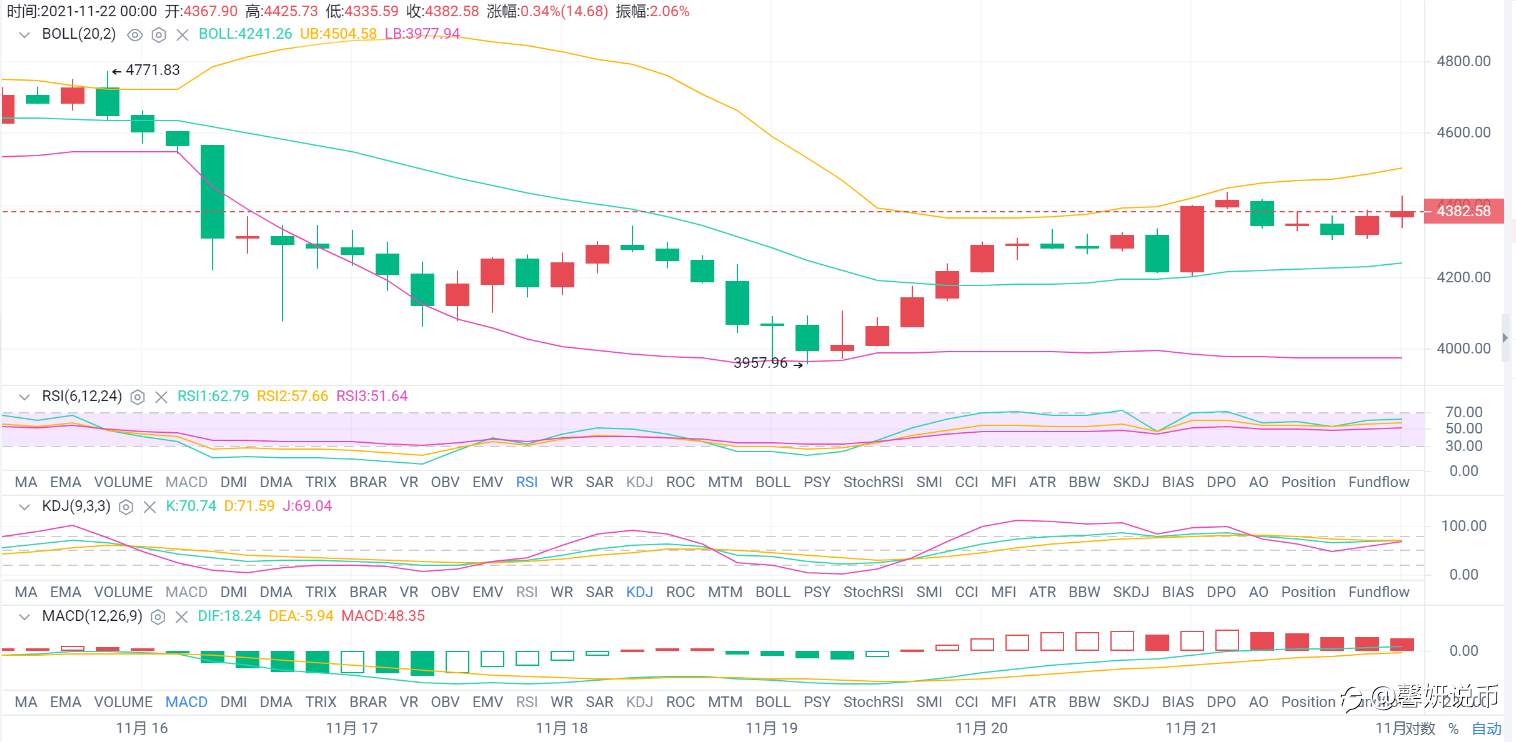Select DMI tab in KDJ panel bar
1516x742 pixels.
point(233,592)
